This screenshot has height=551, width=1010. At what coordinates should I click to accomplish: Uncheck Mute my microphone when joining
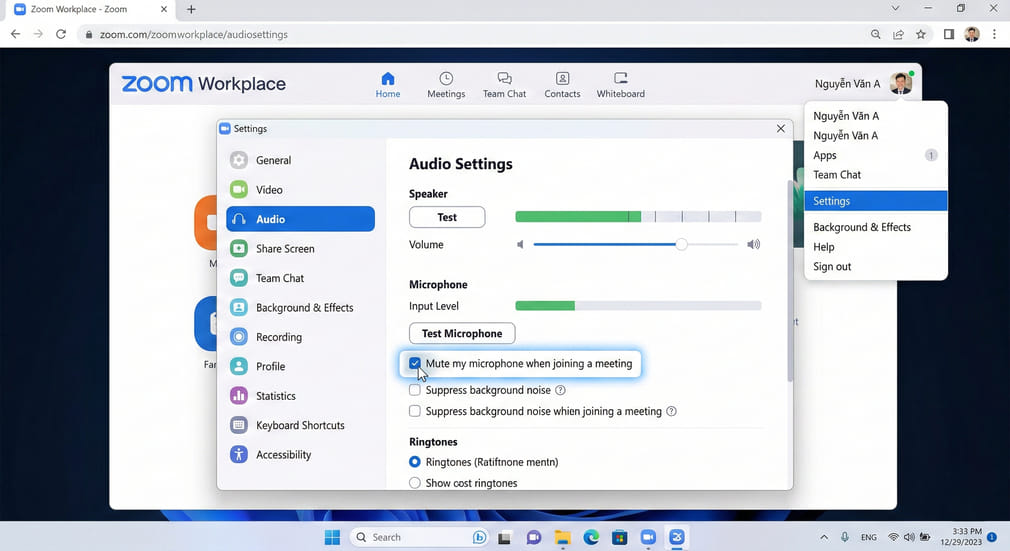[415, 364]
